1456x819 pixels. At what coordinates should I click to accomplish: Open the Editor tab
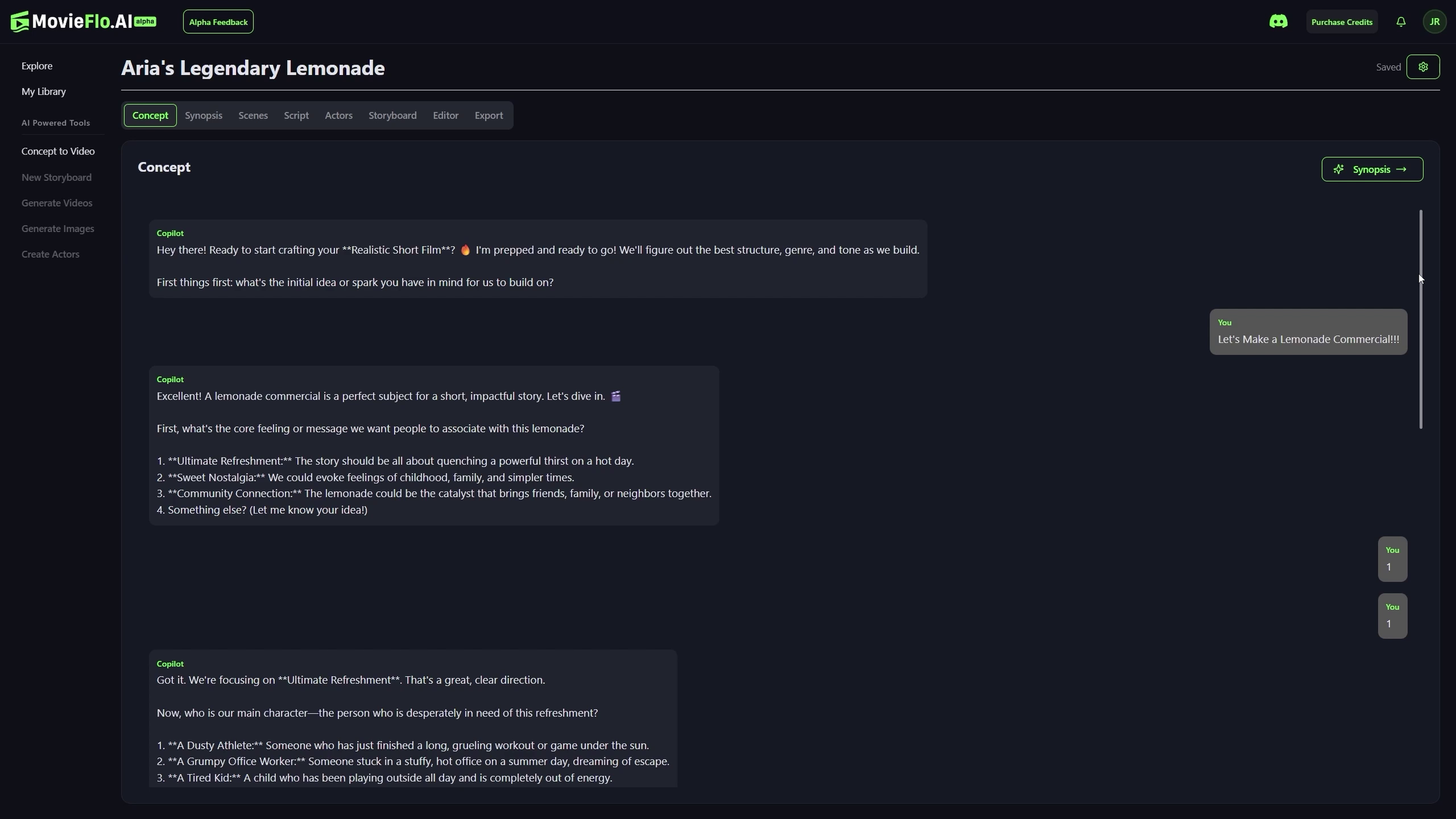coord(445,115)
